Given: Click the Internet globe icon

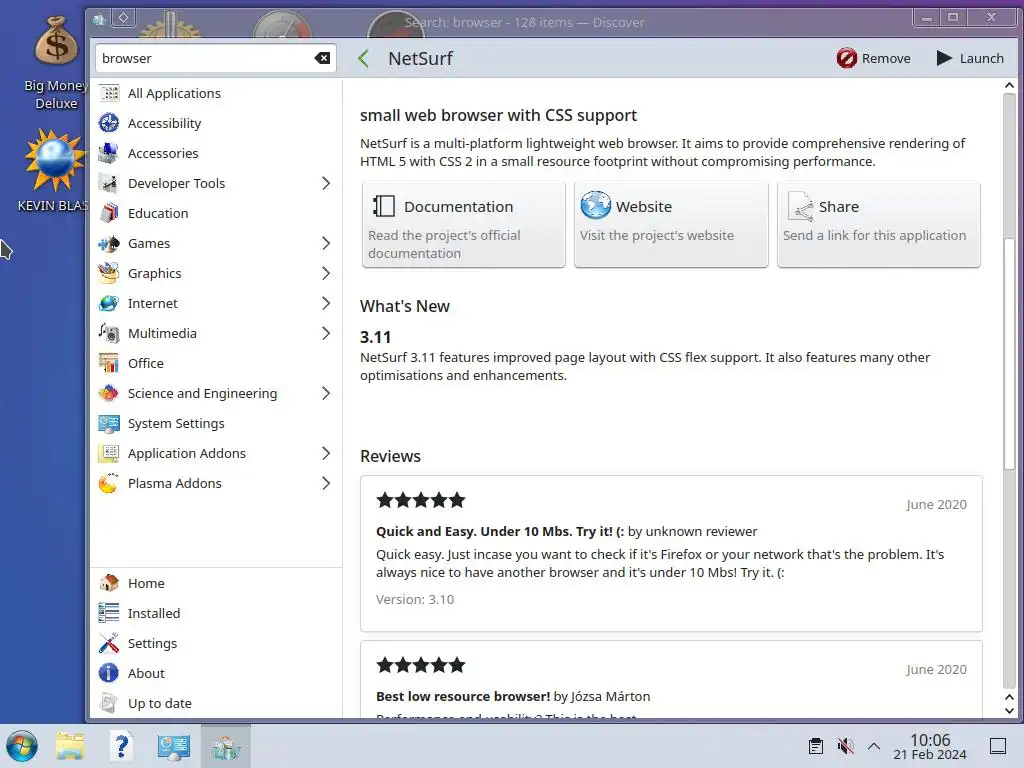Looking at the screenshot, I should (x=108, y=304).
